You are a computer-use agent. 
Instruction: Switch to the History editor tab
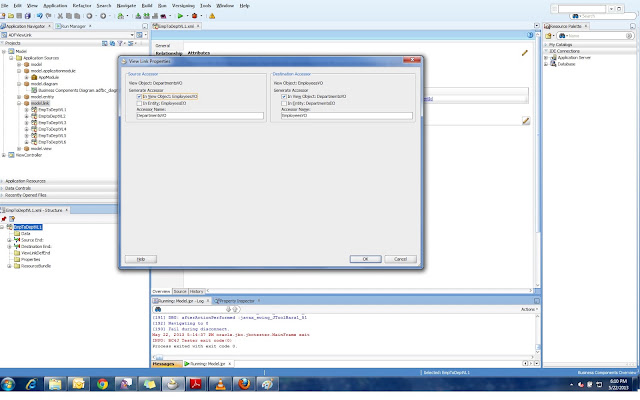(x=196, y=291)
